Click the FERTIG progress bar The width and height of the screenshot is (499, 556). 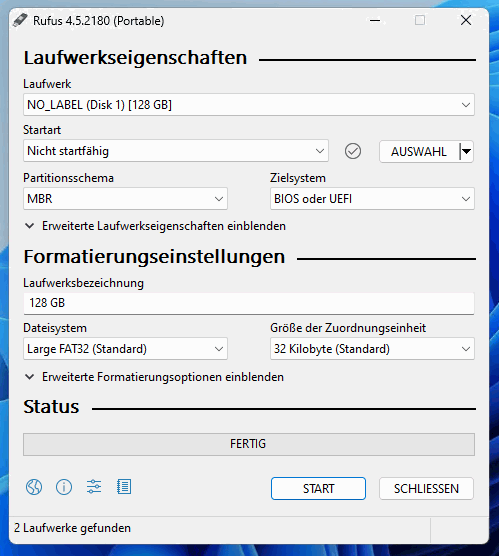point(249,444)
